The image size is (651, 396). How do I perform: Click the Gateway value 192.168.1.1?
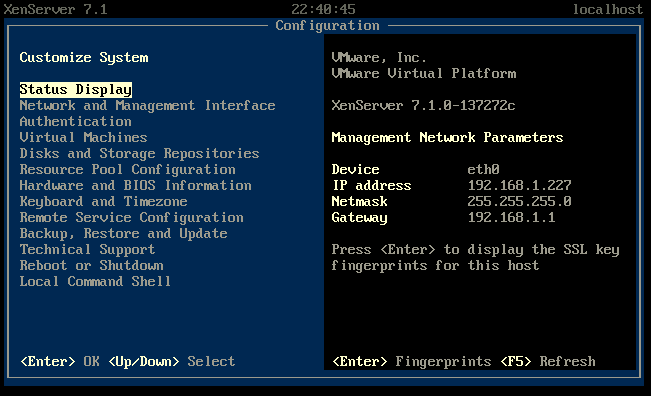point(512,218)
